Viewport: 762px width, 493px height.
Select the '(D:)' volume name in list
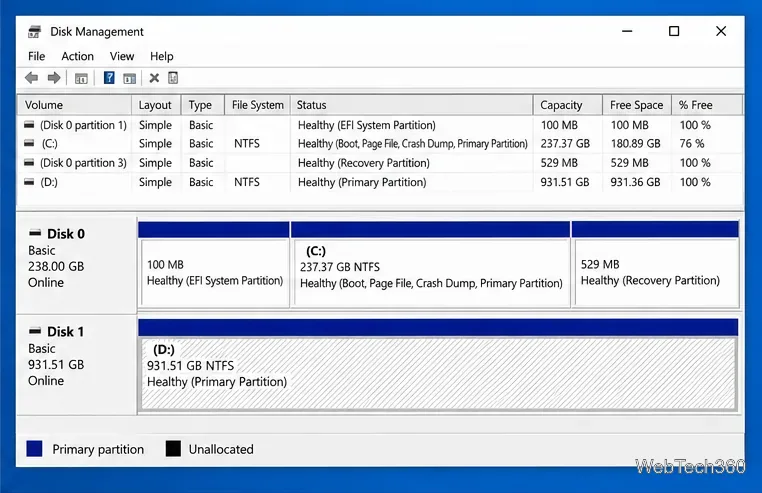click(x=49, y=182)
